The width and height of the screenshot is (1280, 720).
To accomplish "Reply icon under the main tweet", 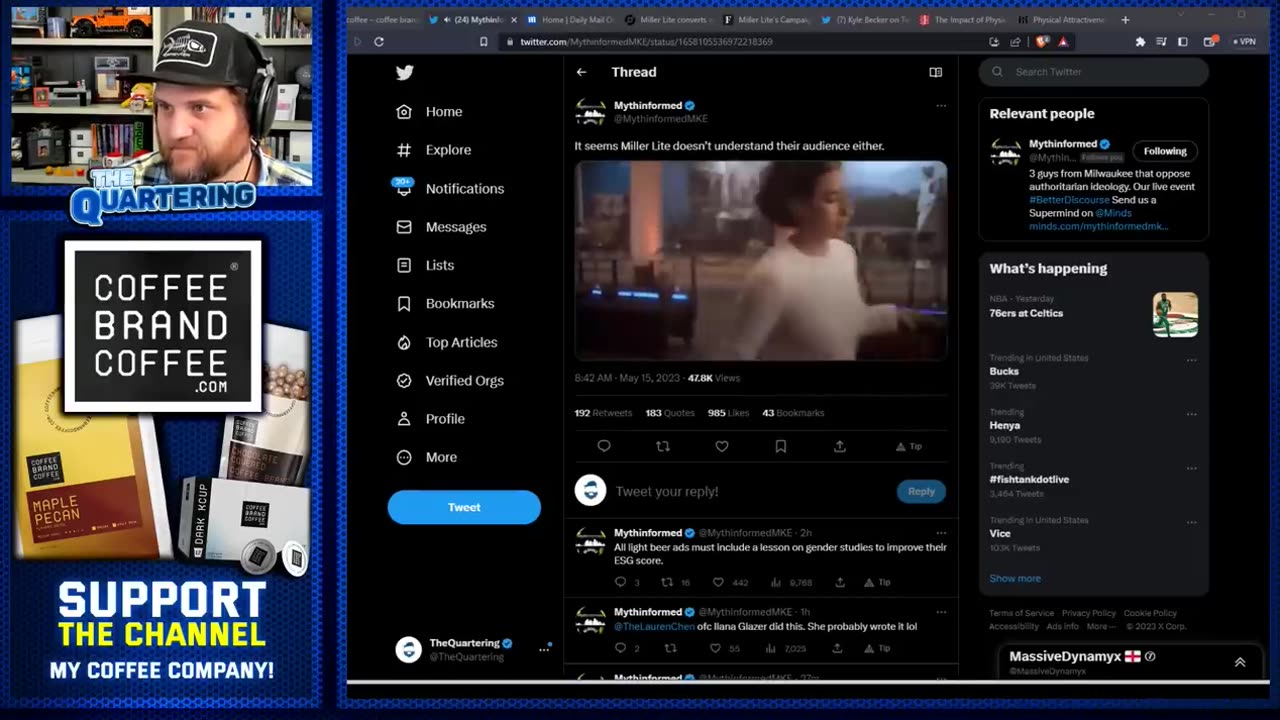I will [x=604, y=446].
